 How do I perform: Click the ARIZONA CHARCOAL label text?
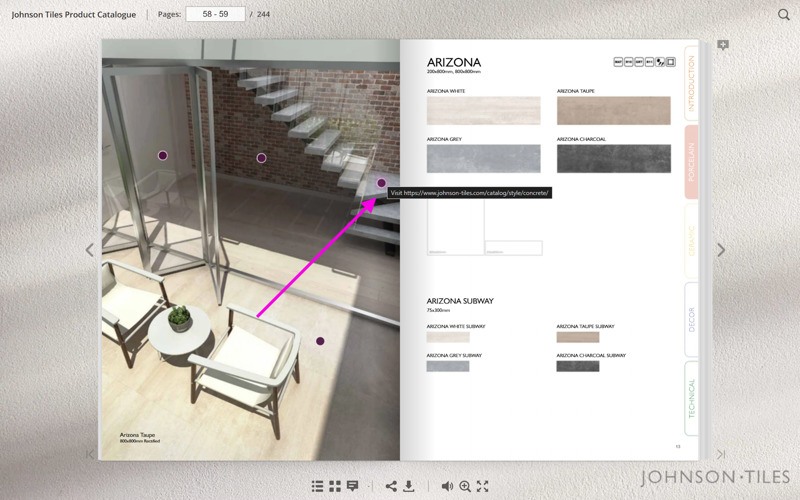[x=581, y=139]
